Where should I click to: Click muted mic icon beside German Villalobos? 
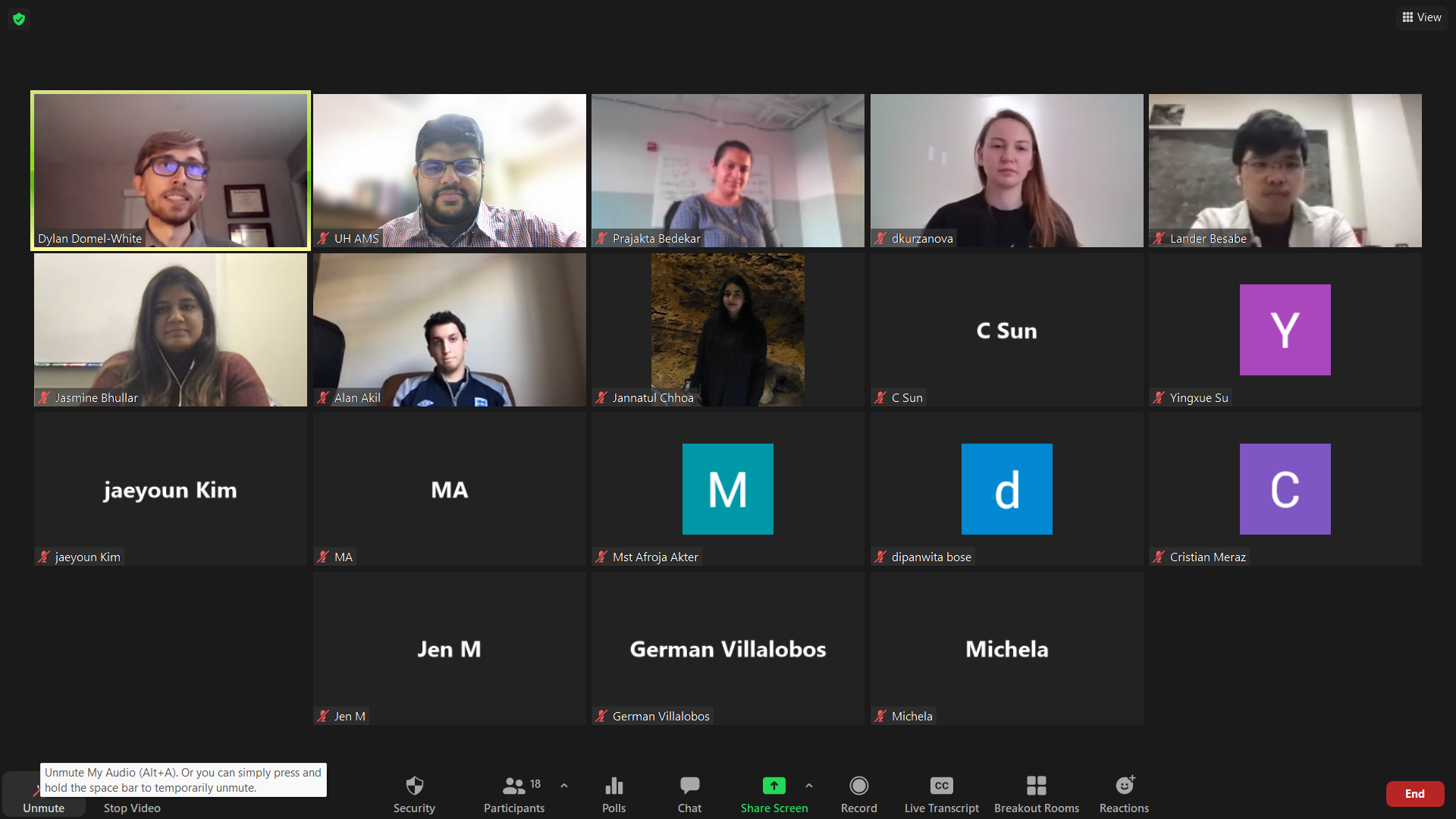click(x=601, y=716)
